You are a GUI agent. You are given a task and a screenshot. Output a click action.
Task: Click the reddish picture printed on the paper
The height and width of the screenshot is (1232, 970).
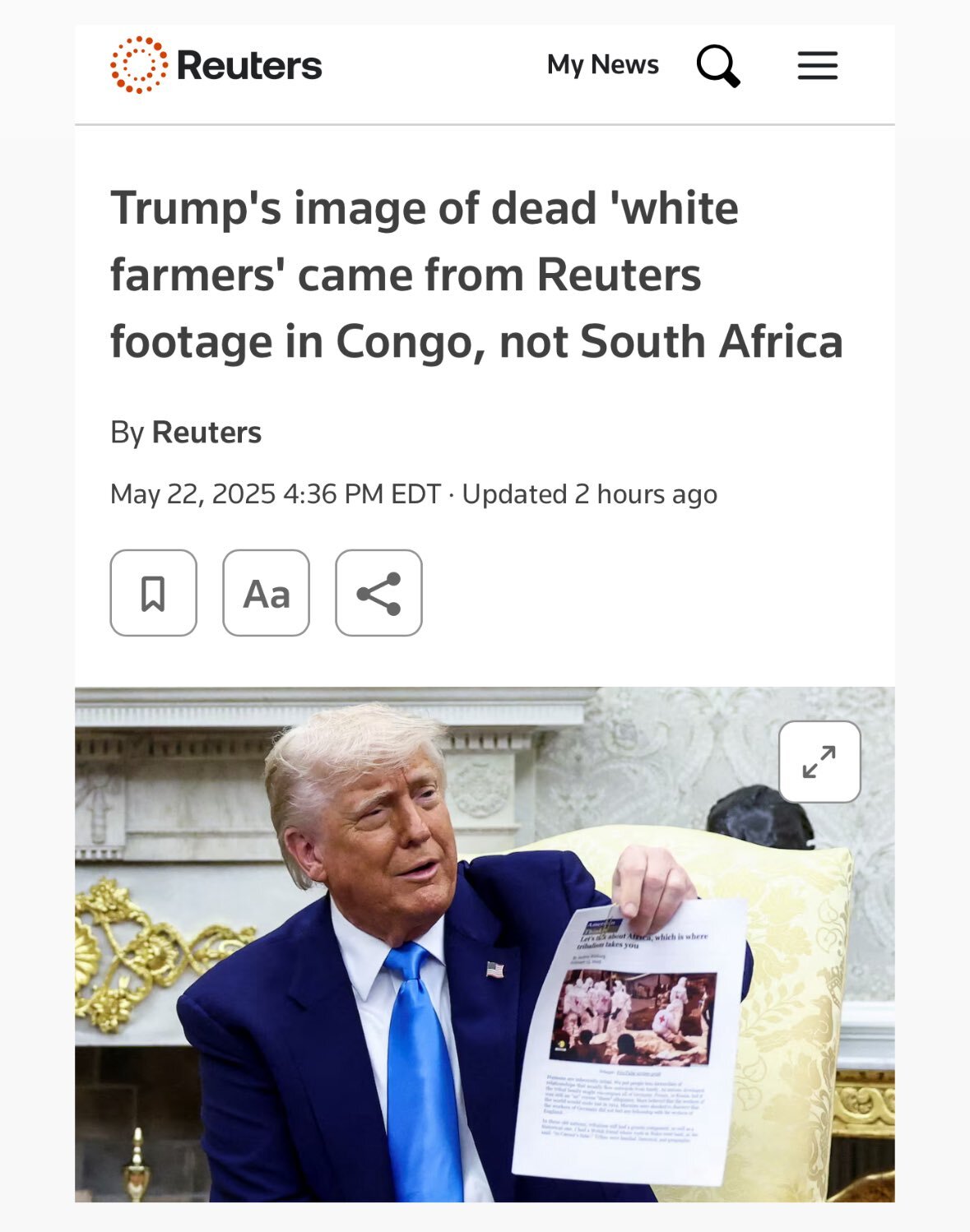pyautogui.click(x=634, y=1019)
